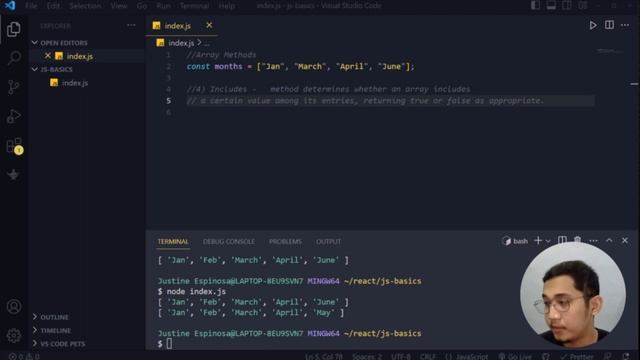This screenshot has width=640, height=360.
Task: Open the Extensions view
Action: click(14, 146)
